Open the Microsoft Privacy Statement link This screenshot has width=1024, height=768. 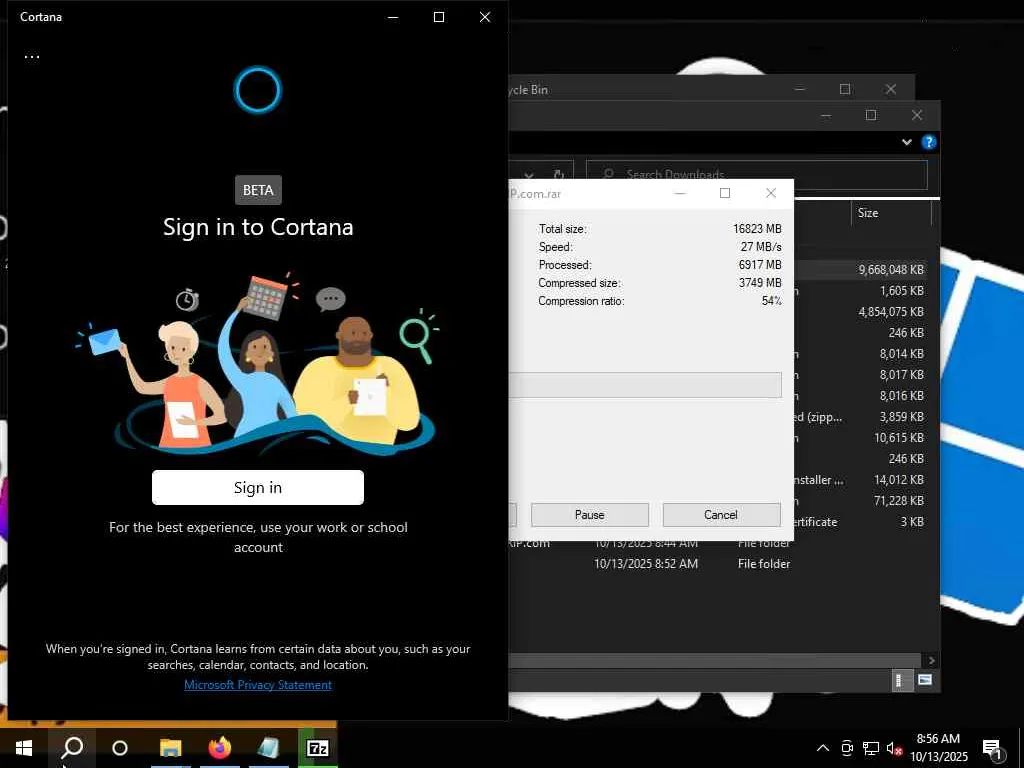(x=258, y=684)
